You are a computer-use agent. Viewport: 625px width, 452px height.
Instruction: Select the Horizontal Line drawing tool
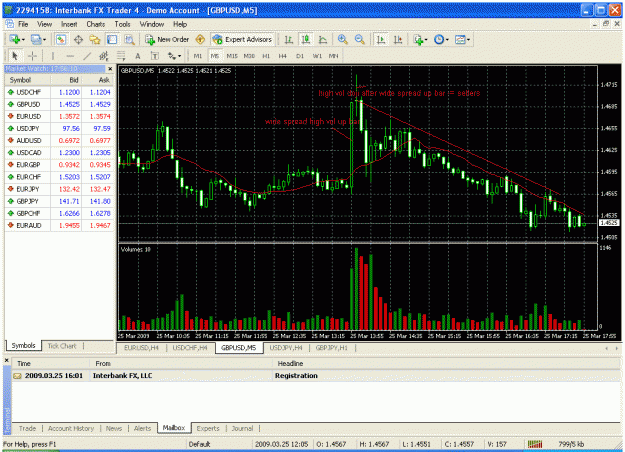[x=70, y=56]
